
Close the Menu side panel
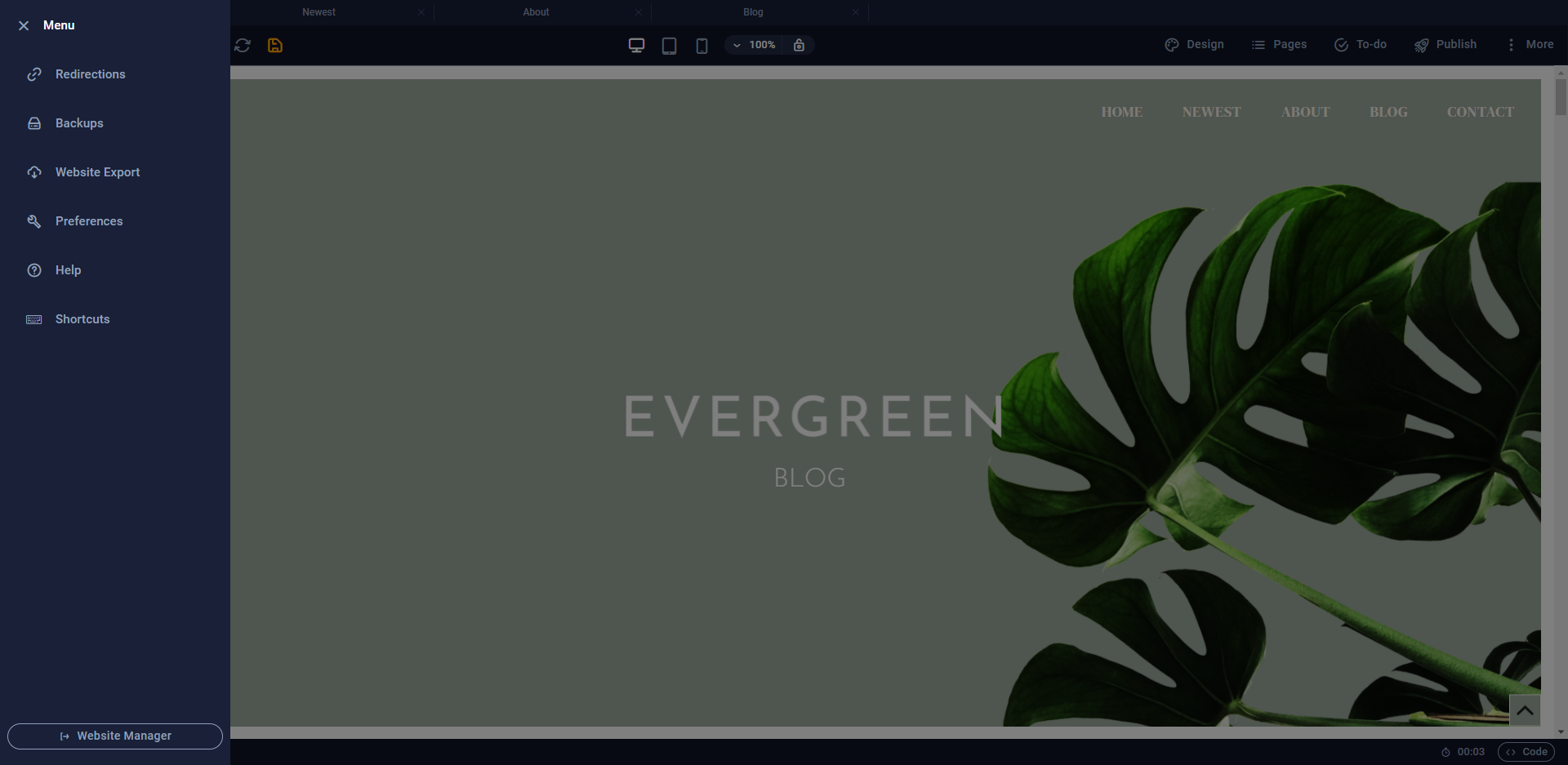24,25
